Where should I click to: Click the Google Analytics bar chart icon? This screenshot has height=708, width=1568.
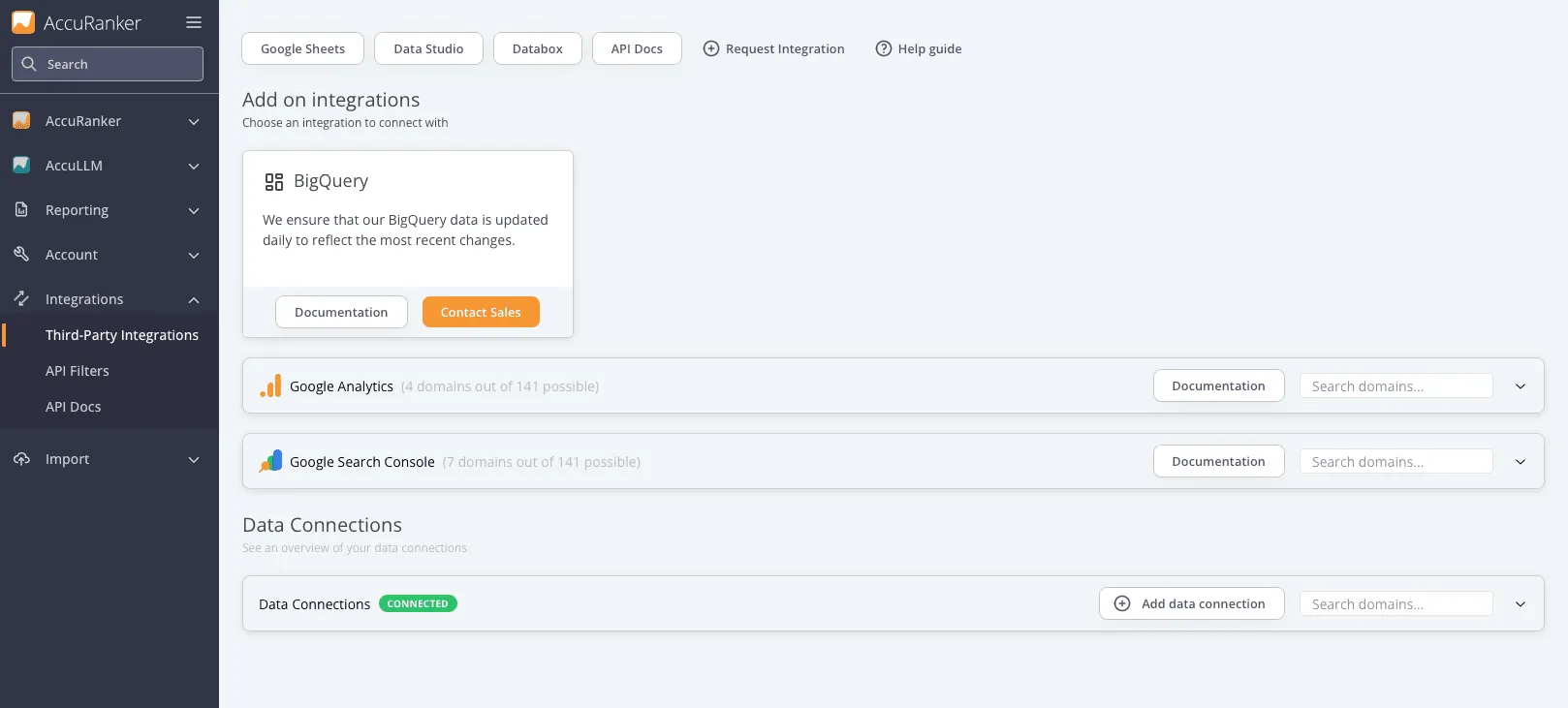coord(269,385)
